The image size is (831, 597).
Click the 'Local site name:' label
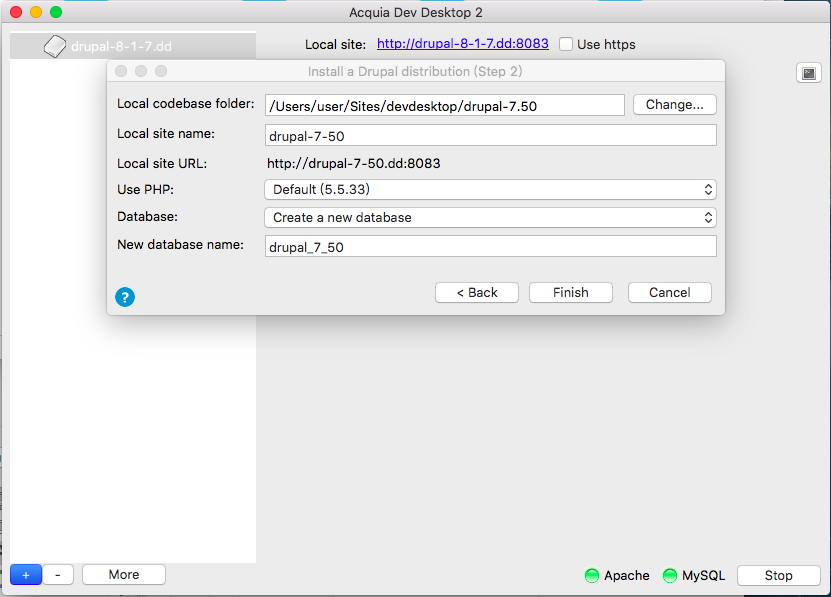pos(166,134)
